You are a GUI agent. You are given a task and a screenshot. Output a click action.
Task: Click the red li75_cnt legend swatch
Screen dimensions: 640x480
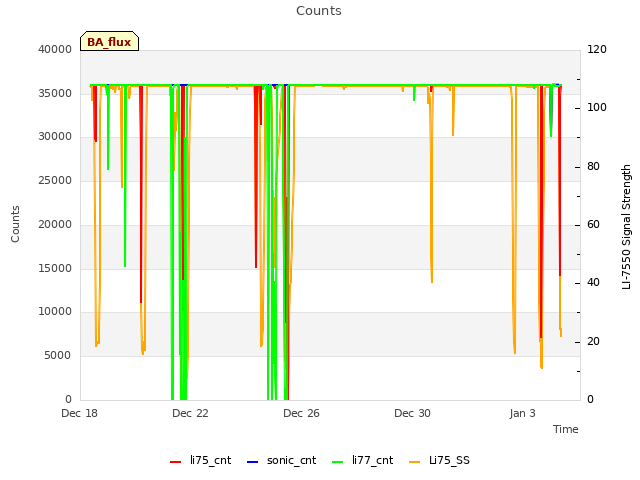tap(176, 462)
